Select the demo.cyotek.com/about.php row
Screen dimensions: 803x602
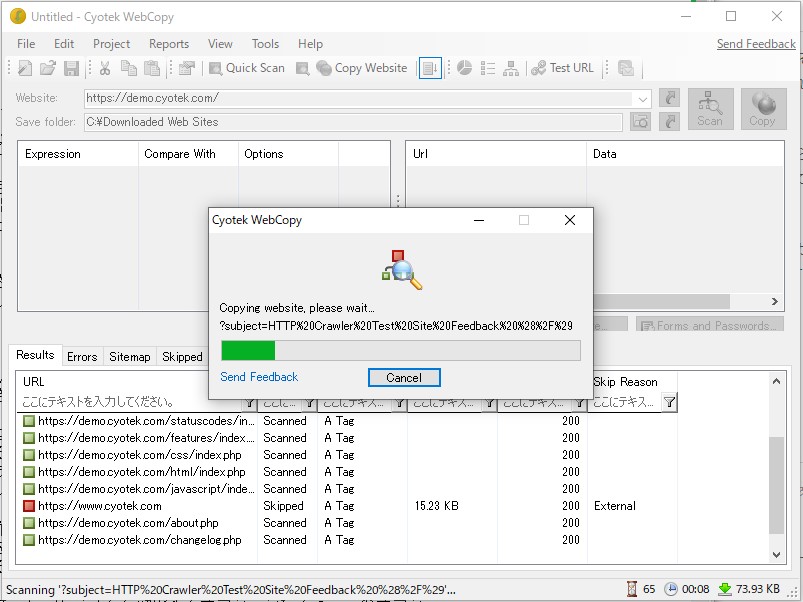[x=348, y=523]
